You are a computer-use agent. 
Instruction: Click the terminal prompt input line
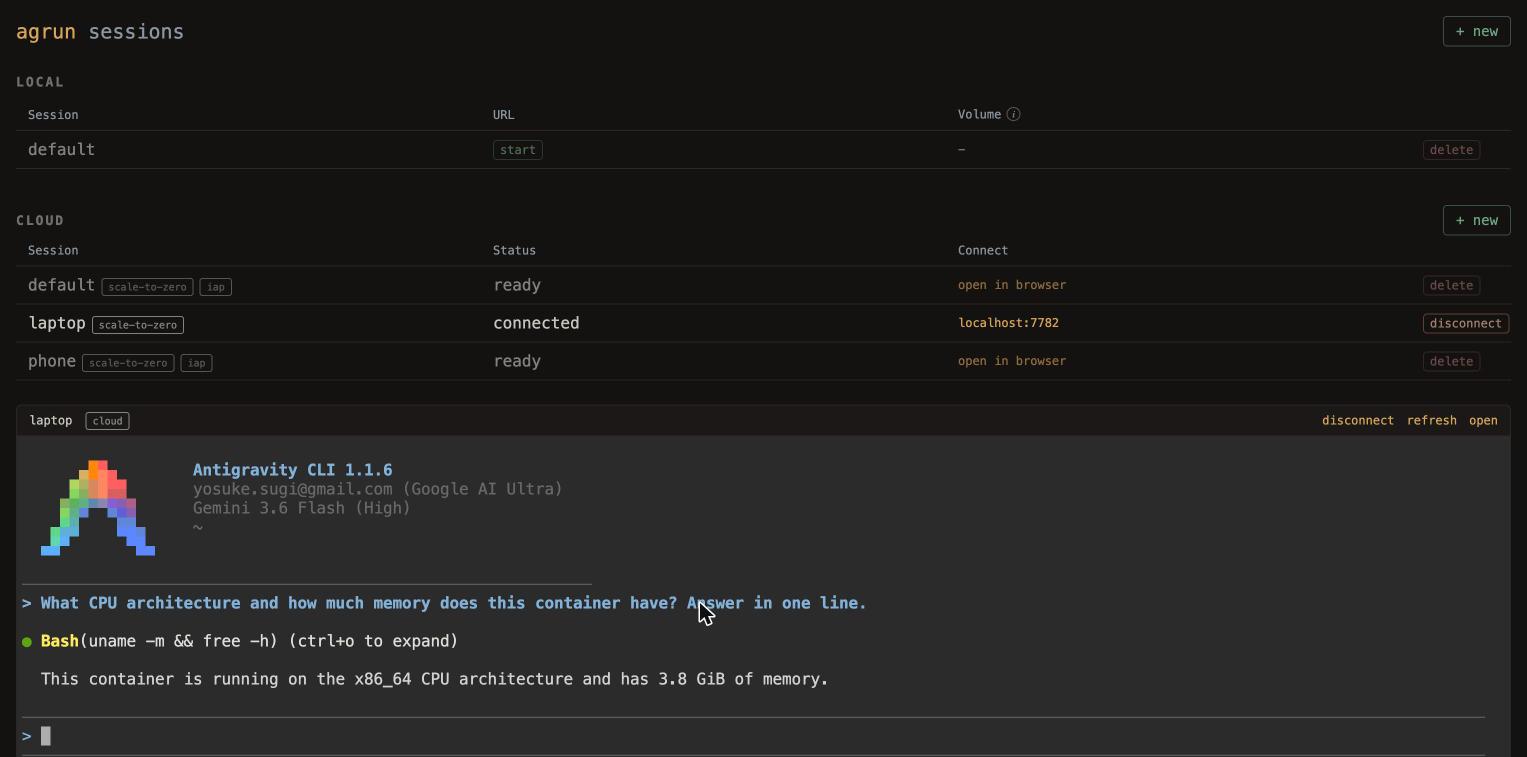753,736
